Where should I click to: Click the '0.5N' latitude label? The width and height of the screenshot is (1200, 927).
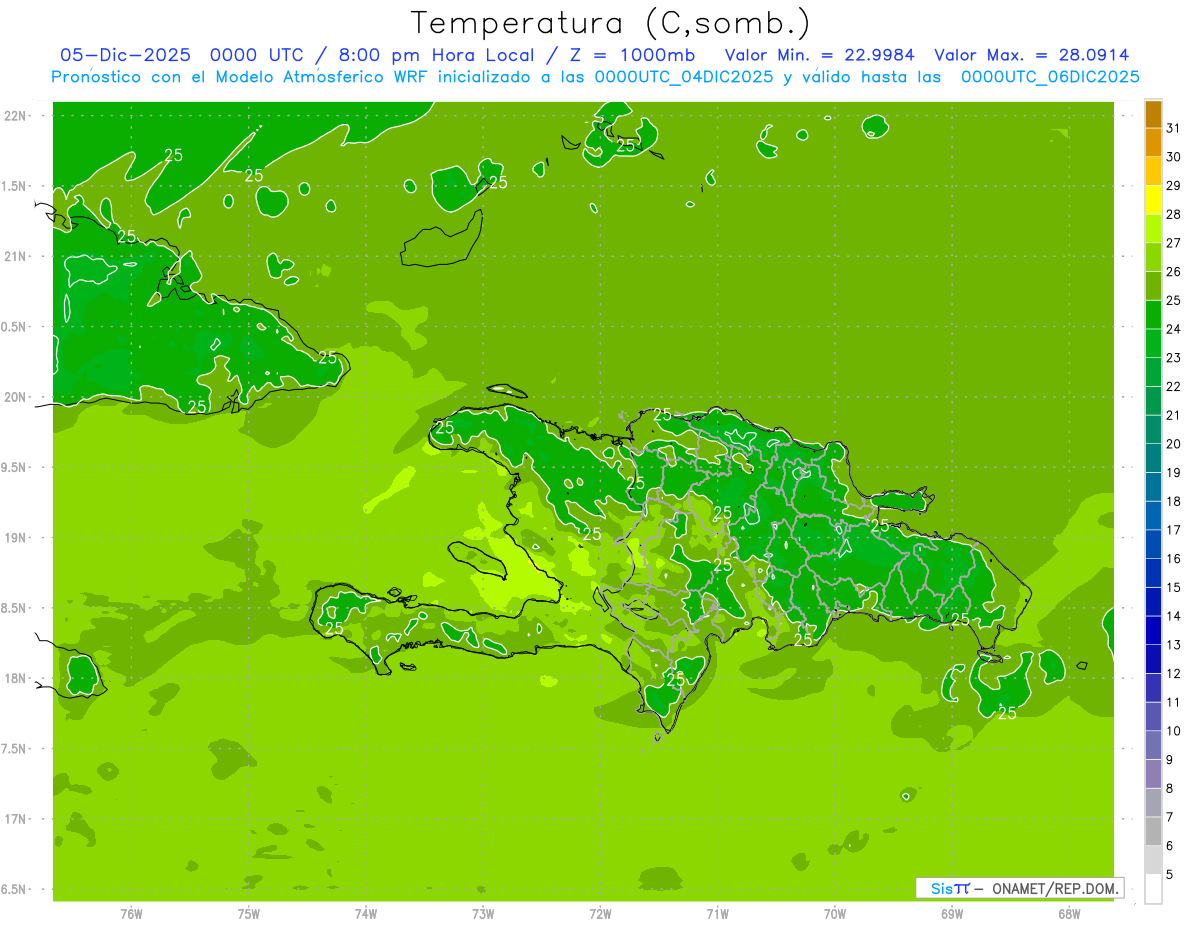coord(13,327)
